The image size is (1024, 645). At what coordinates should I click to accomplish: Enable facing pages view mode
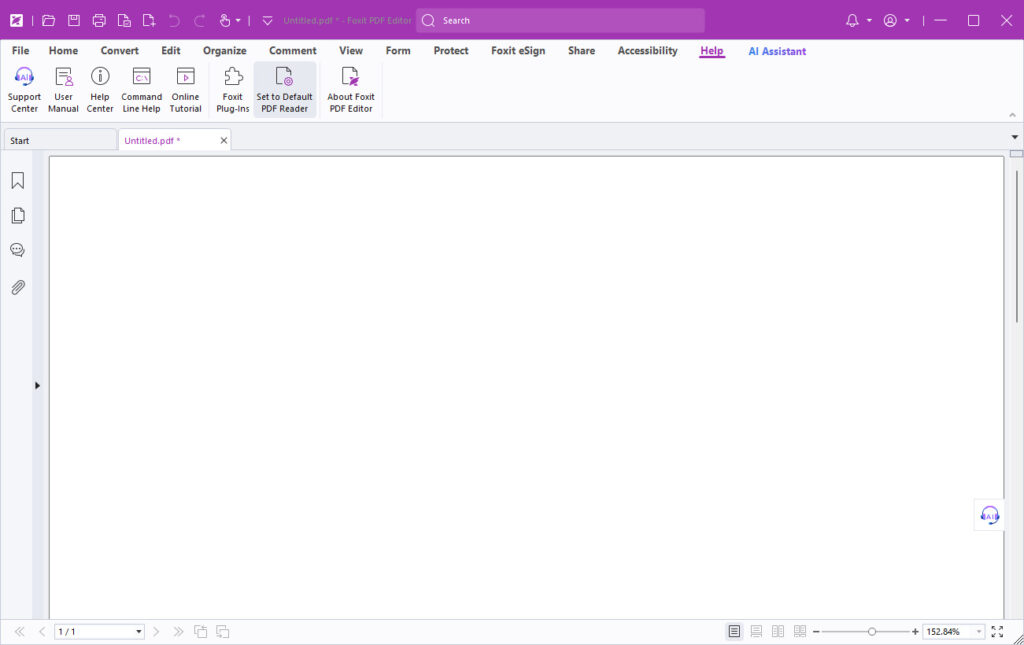tap(778, 631)
